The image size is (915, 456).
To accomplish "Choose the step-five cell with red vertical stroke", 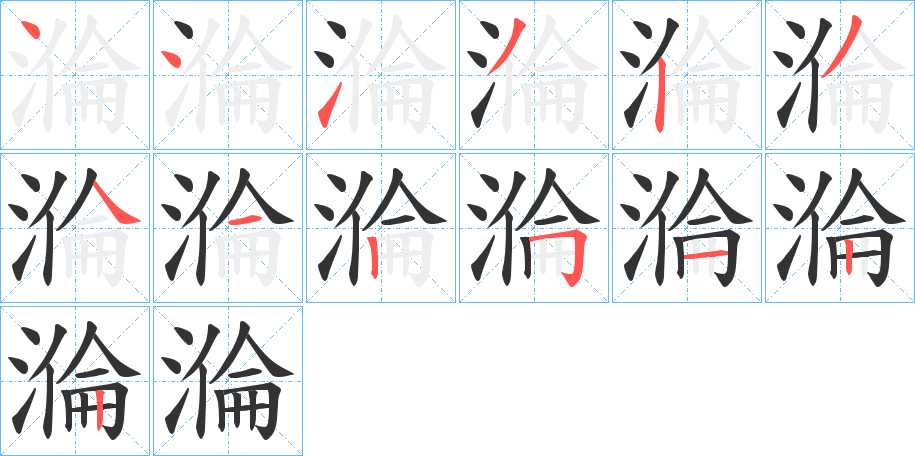I will coord(687,75).
